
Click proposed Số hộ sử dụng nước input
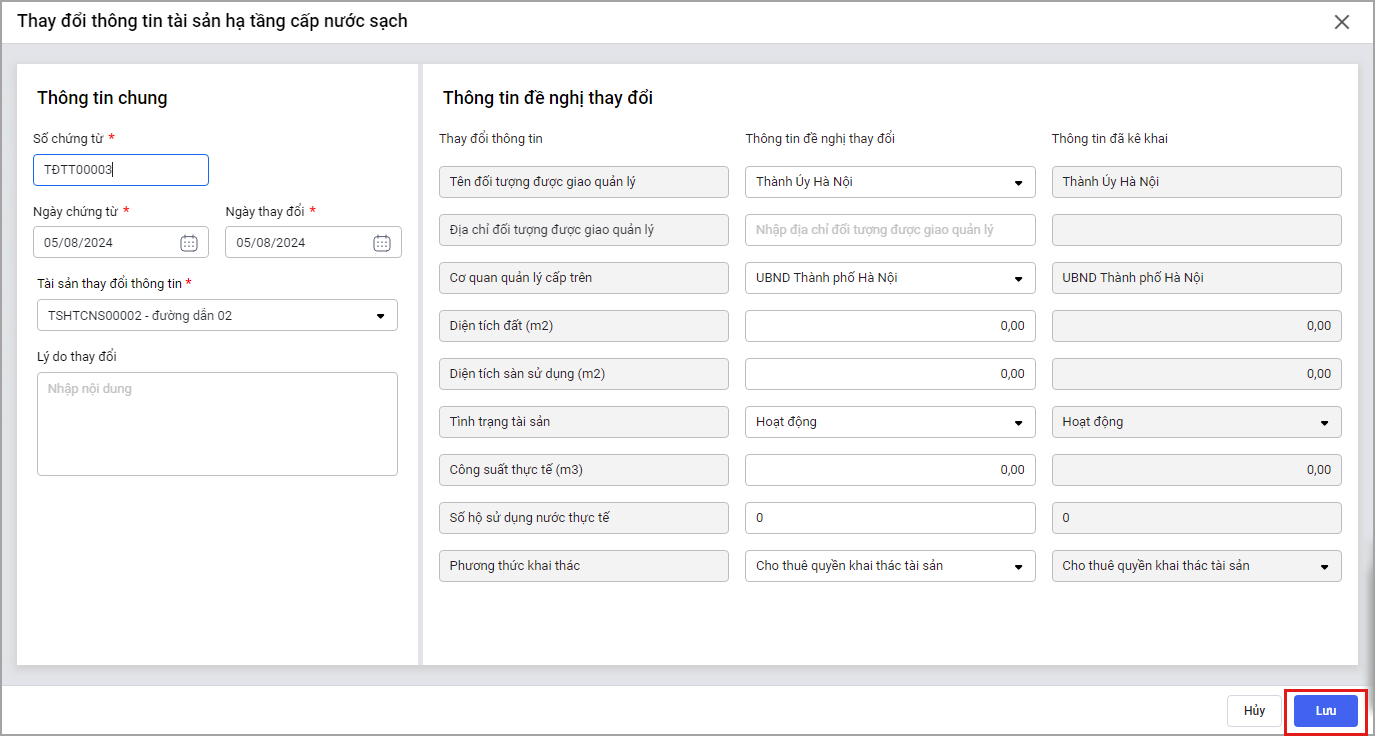tap(889, 518)
